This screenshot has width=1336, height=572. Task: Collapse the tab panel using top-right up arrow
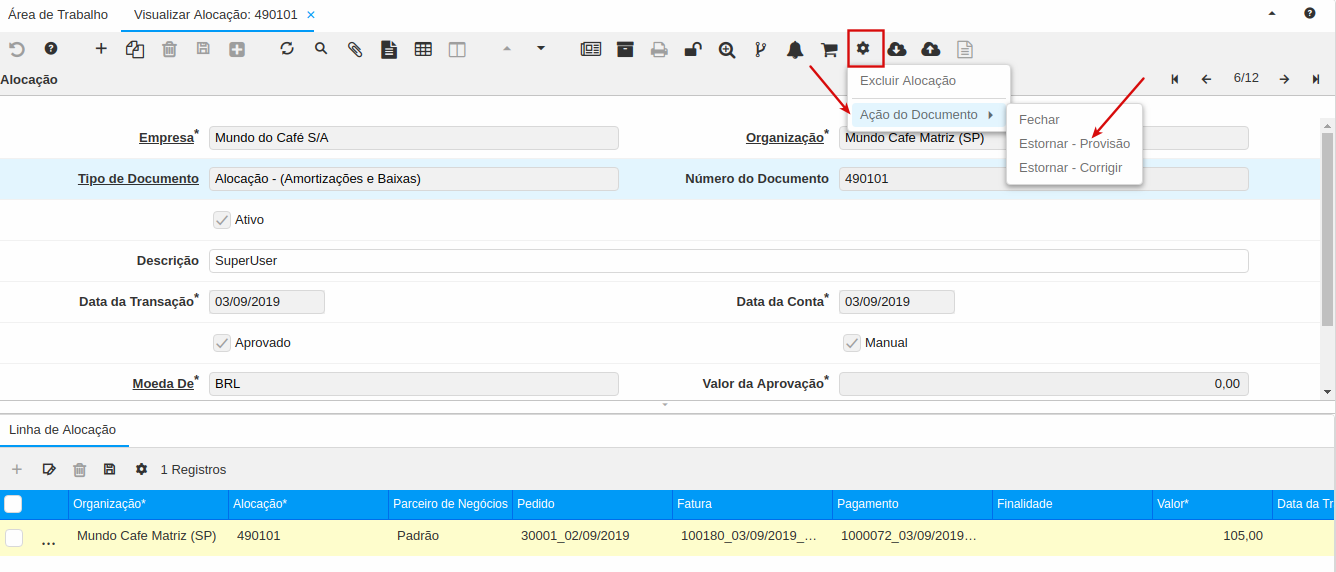(1272, 14)
